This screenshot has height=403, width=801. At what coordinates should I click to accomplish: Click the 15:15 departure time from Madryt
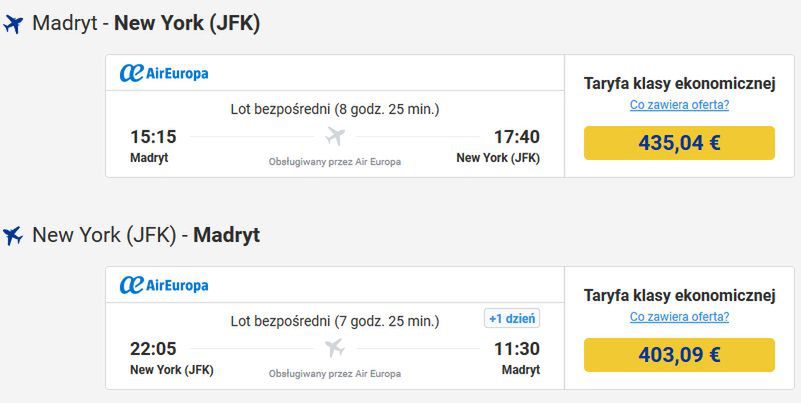pos(153,137)
